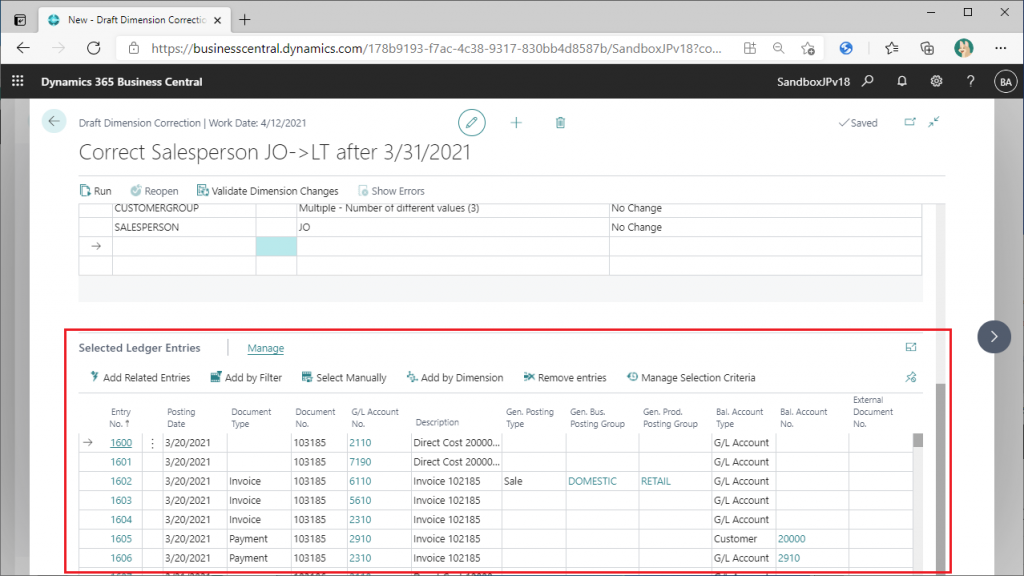Click the CUSTOMERGROUP dimension code cell
This screenshot has width=1024, height=576.
184,208
